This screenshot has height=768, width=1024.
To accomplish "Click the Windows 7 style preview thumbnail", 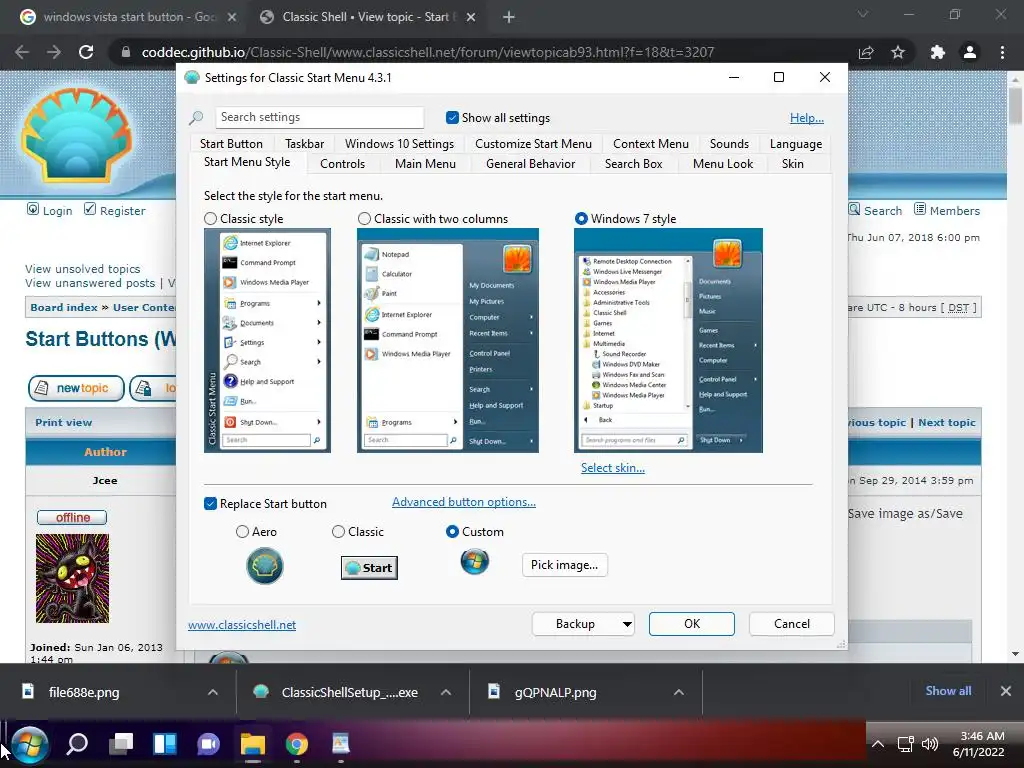I will (x=668, y=340).
